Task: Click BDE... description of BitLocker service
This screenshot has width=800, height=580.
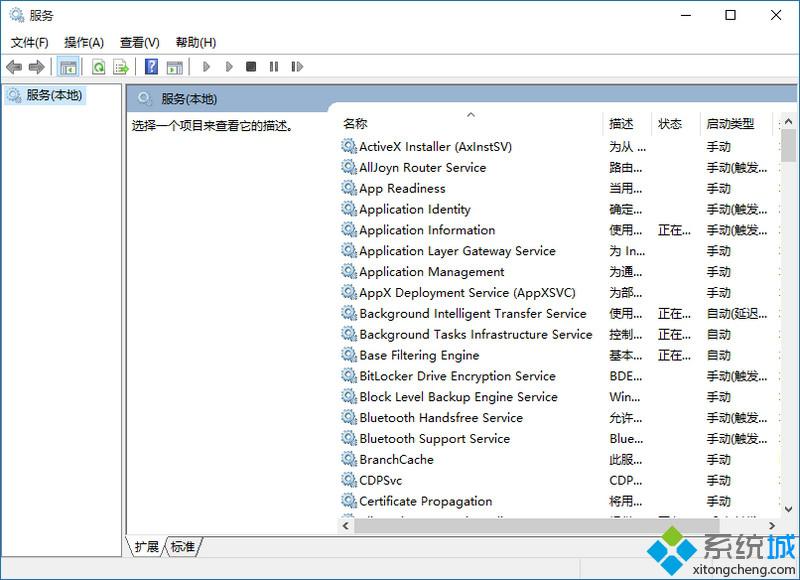Action: coord(626,376)
